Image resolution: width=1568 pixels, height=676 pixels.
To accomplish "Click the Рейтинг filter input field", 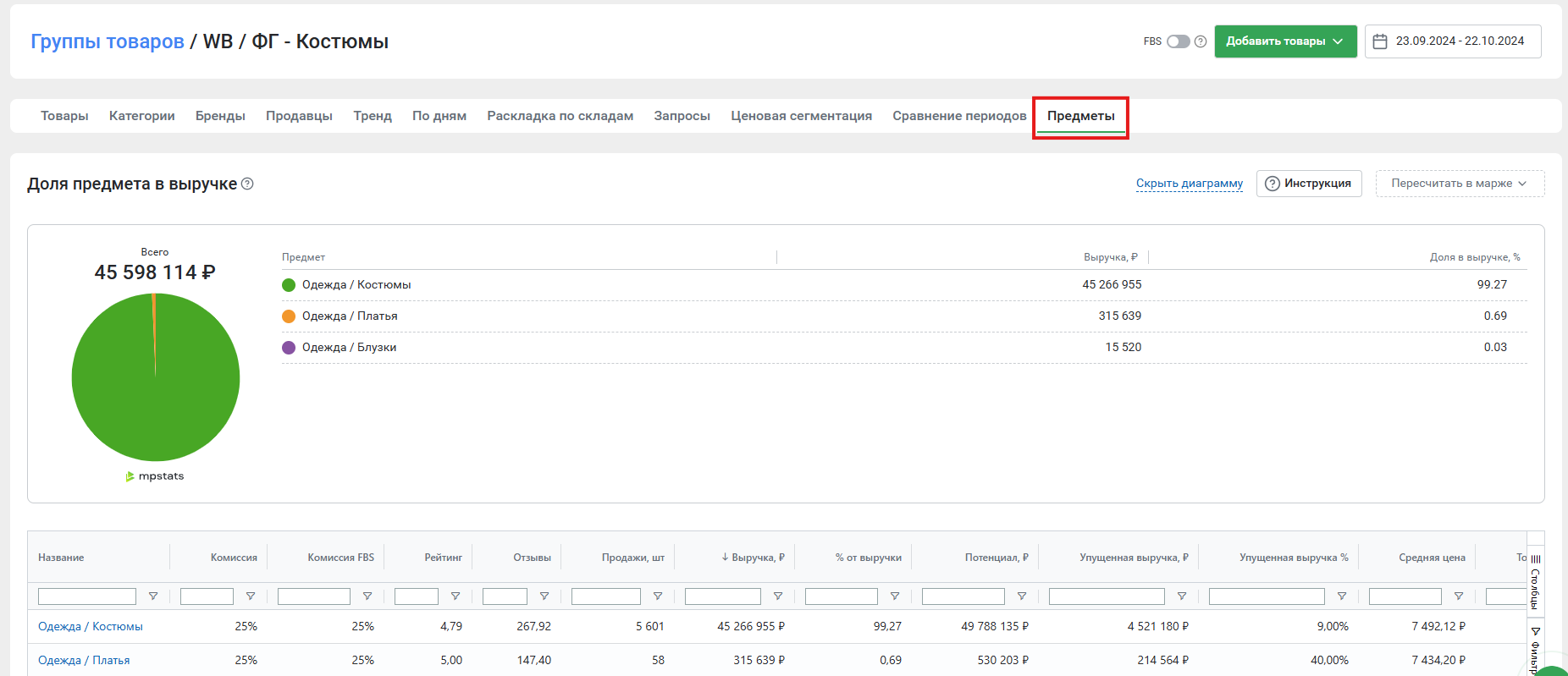I will tap(417, 596).
